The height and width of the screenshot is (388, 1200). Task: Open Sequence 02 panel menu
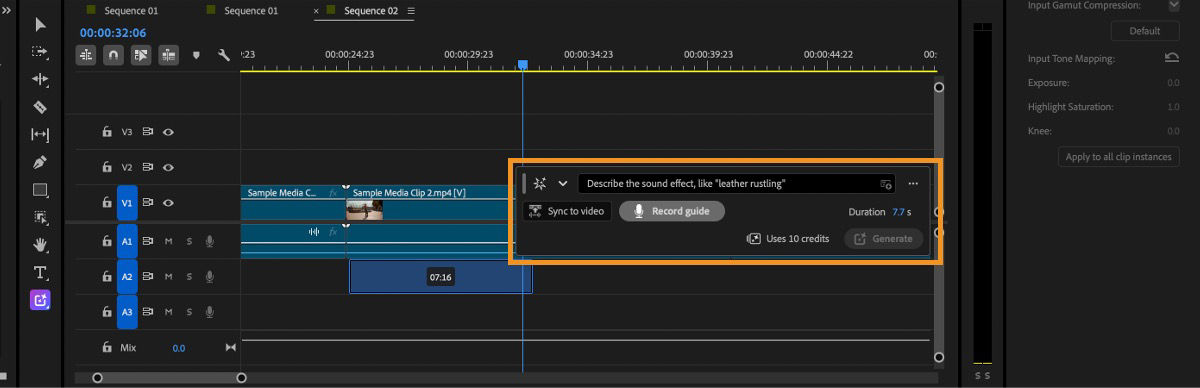click(x=411, y=11)
